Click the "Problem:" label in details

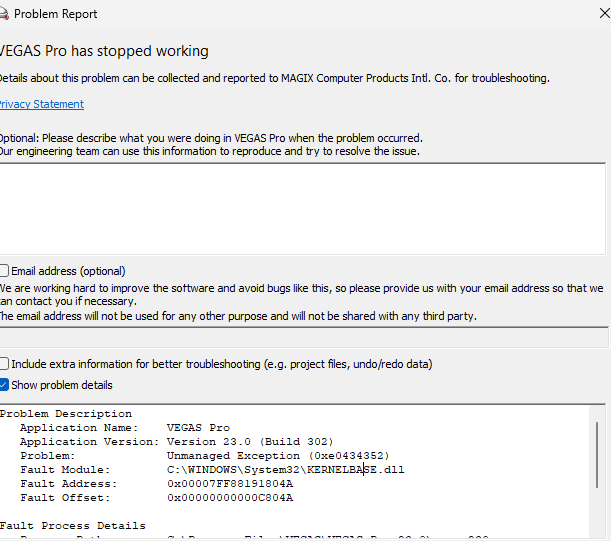48,456
